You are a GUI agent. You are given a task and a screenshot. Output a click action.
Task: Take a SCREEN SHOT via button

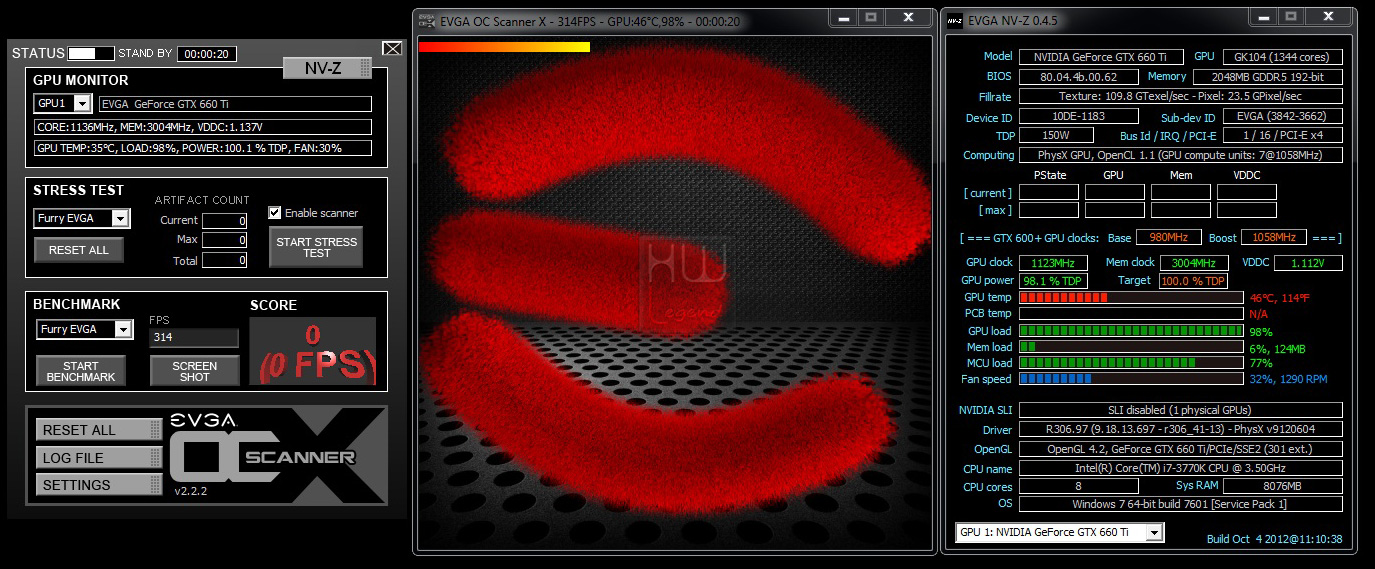tap(194, 371)
